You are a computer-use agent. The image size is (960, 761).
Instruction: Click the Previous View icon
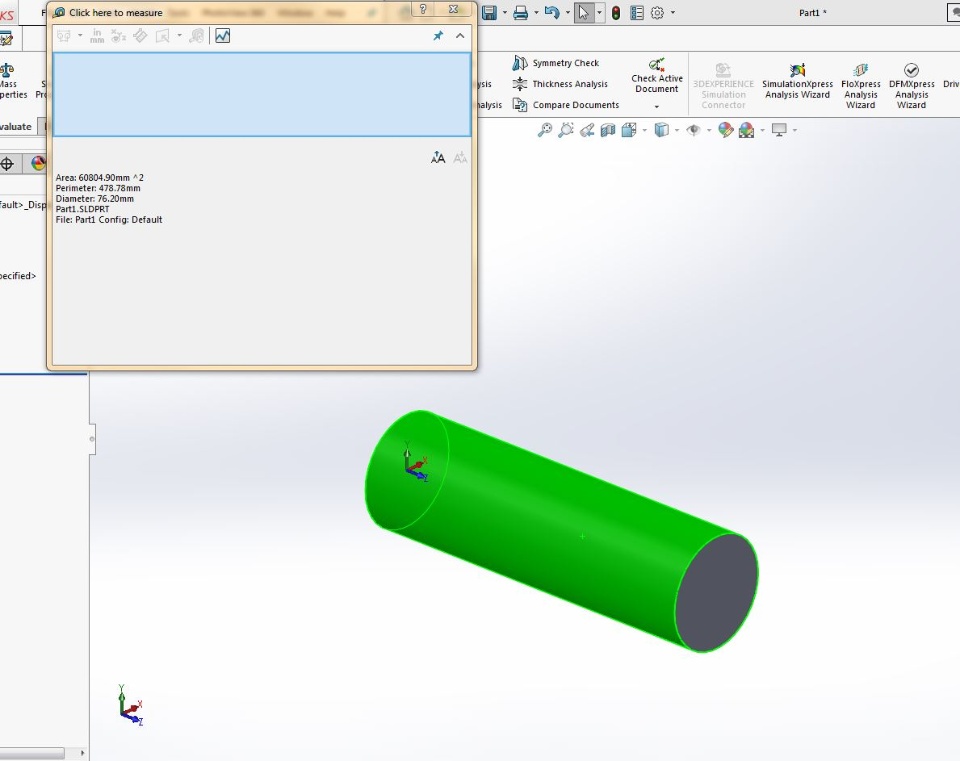(587, 130)
